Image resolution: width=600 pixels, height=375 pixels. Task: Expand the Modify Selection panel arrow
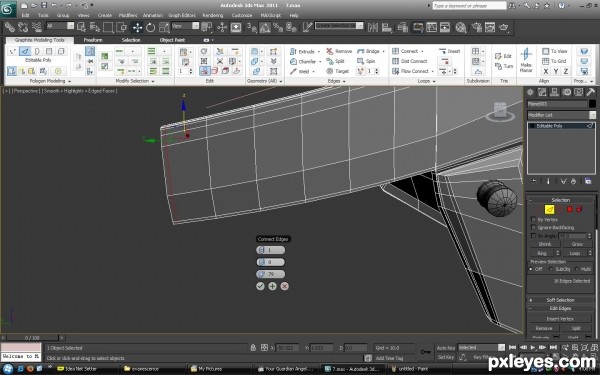point(153,82)
